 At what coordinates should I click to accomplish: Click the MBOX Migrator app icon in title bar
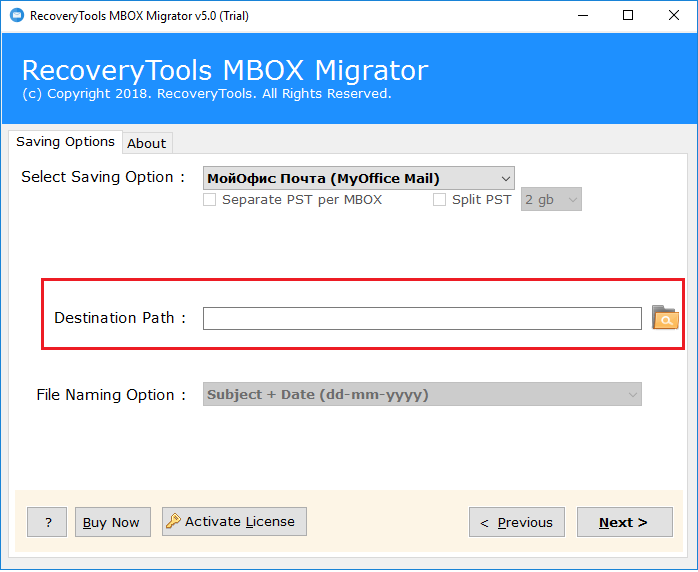pos(17,15)
